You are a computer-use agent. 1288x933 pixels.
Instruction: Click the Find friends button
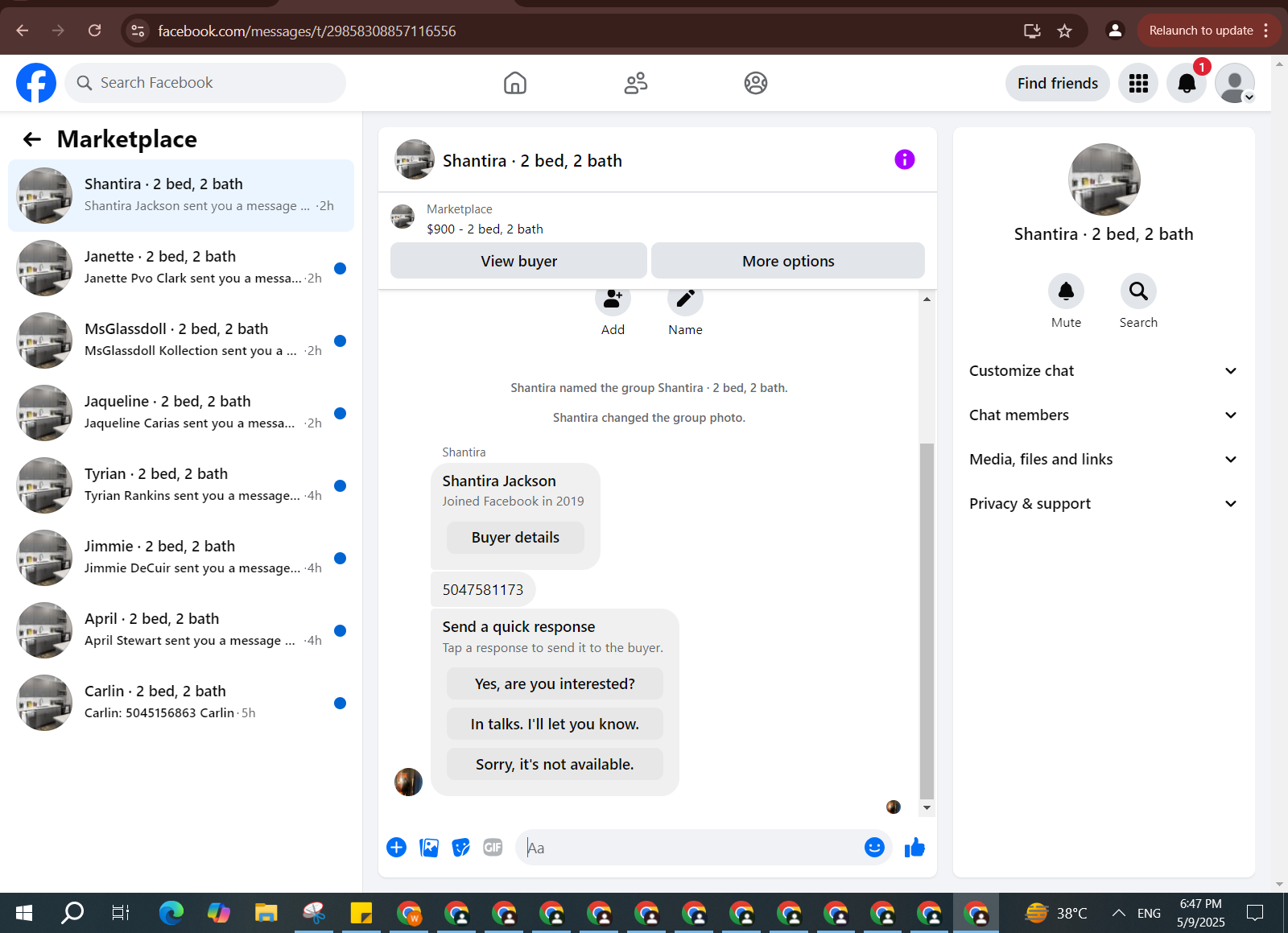pos(1057,83)
